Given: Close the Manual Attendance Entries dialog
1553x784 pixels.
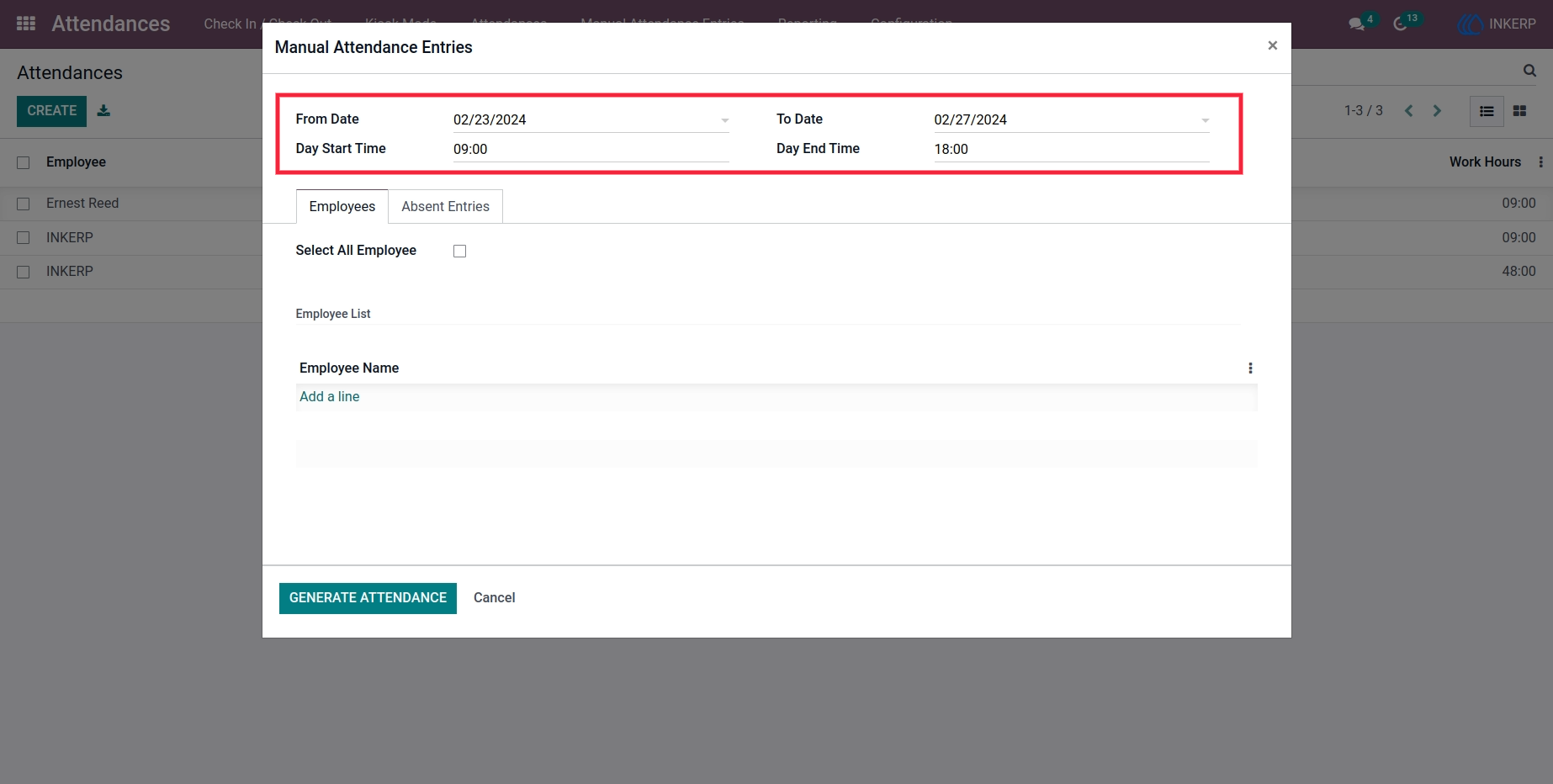Looking at the screenshot, I should (1272, 45).
